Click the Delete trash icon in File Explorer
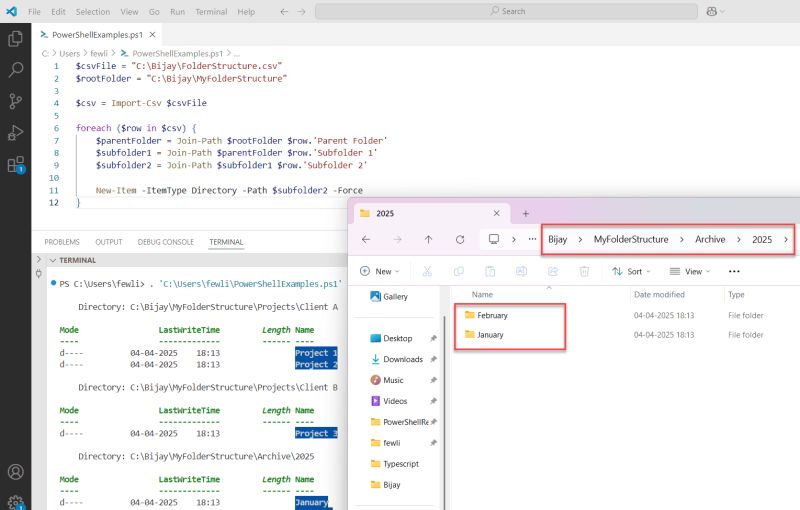 point(584,271)
